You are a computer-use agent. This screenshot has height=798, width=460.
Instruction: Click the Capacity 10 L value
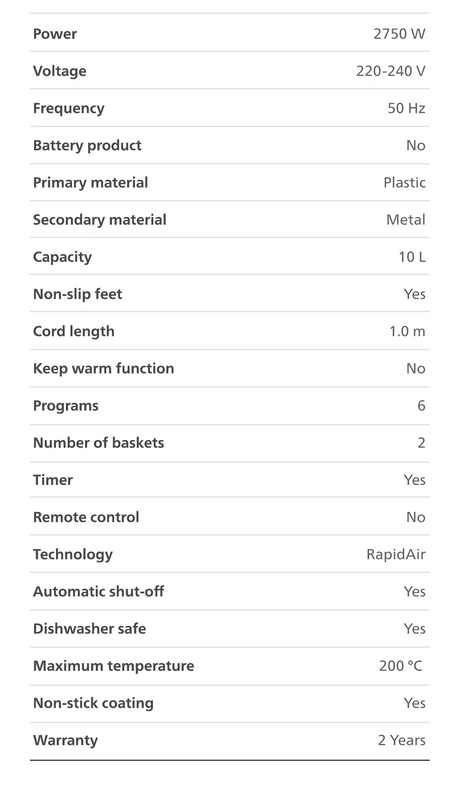(x=412, y=257)
